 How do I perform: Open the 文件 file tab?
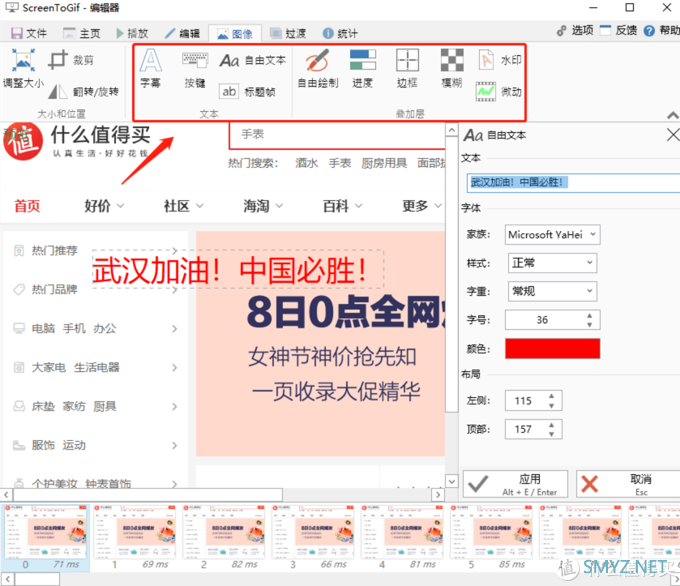[x=29, y=33]
